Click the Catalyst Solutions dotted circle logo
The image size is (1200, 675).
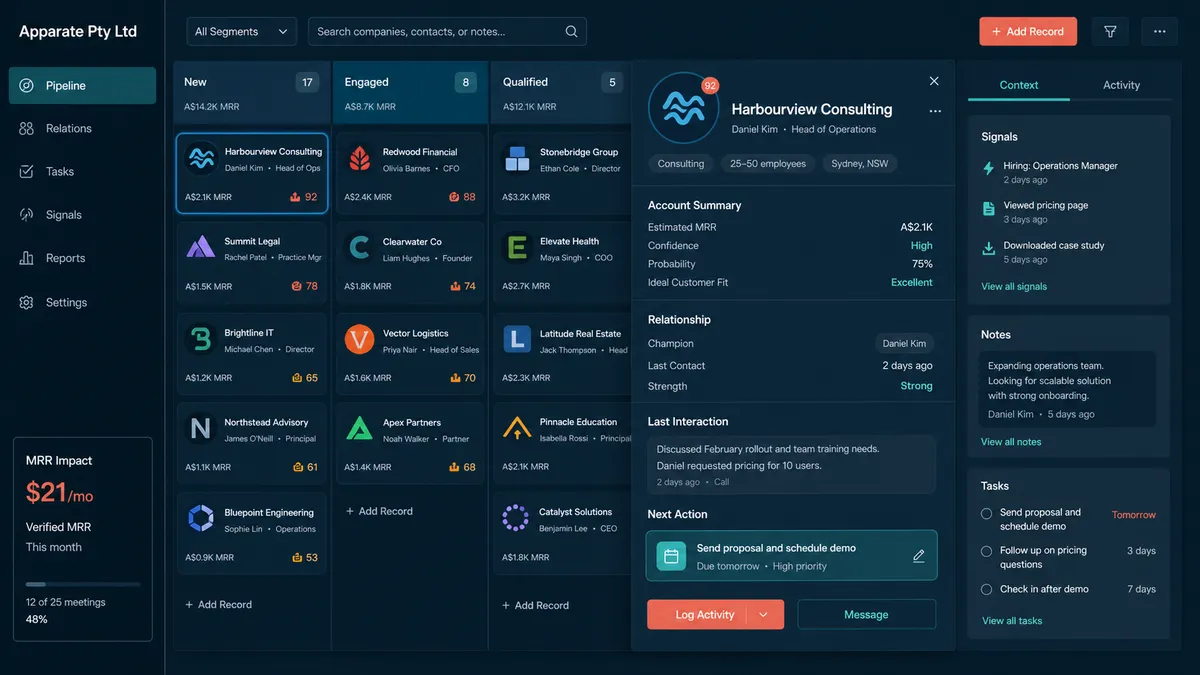tap(516, 518)
